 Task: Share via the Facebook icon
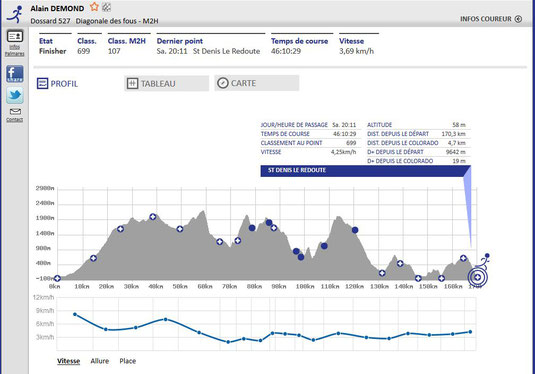pyautogui.click(x=15, y=74)
